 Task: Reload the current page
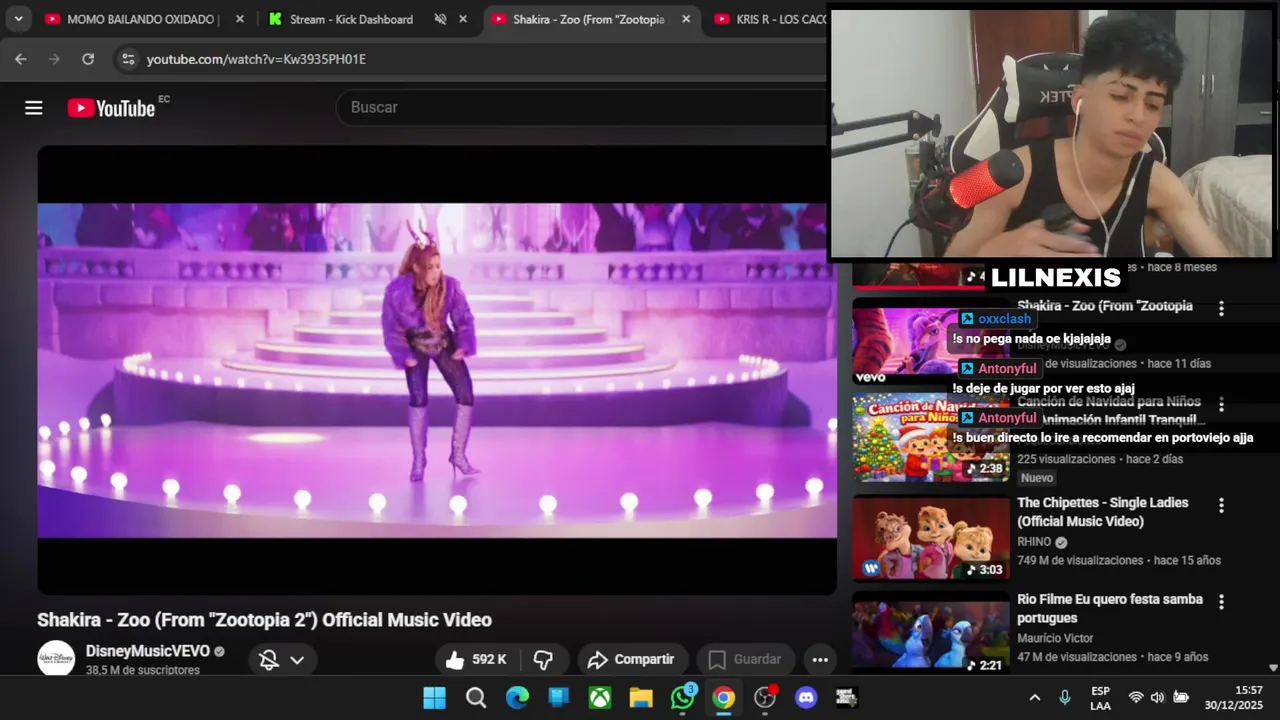[x=88, y=59]
